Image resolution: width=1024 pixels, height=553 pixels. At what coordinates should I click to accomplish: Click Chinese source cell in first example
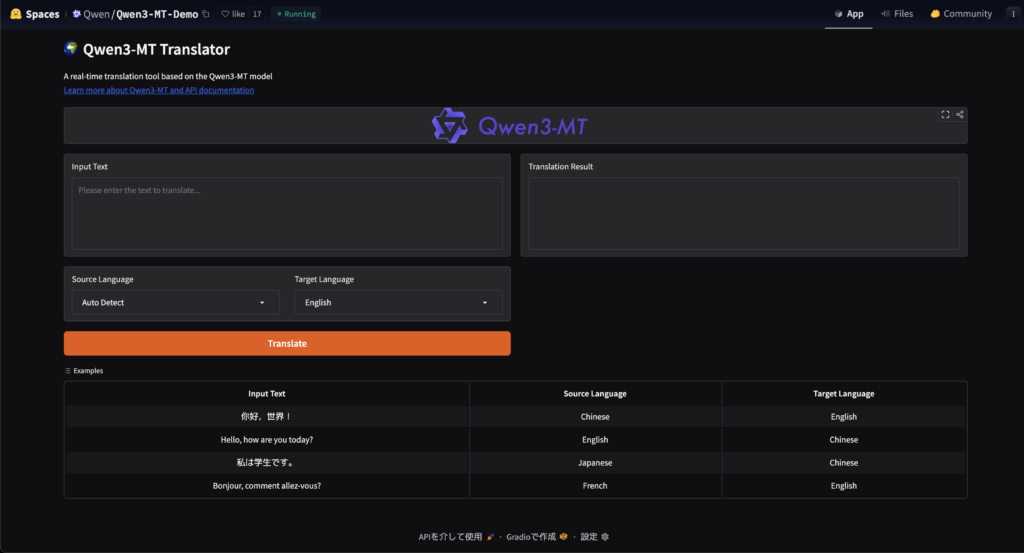click(595, 417)
